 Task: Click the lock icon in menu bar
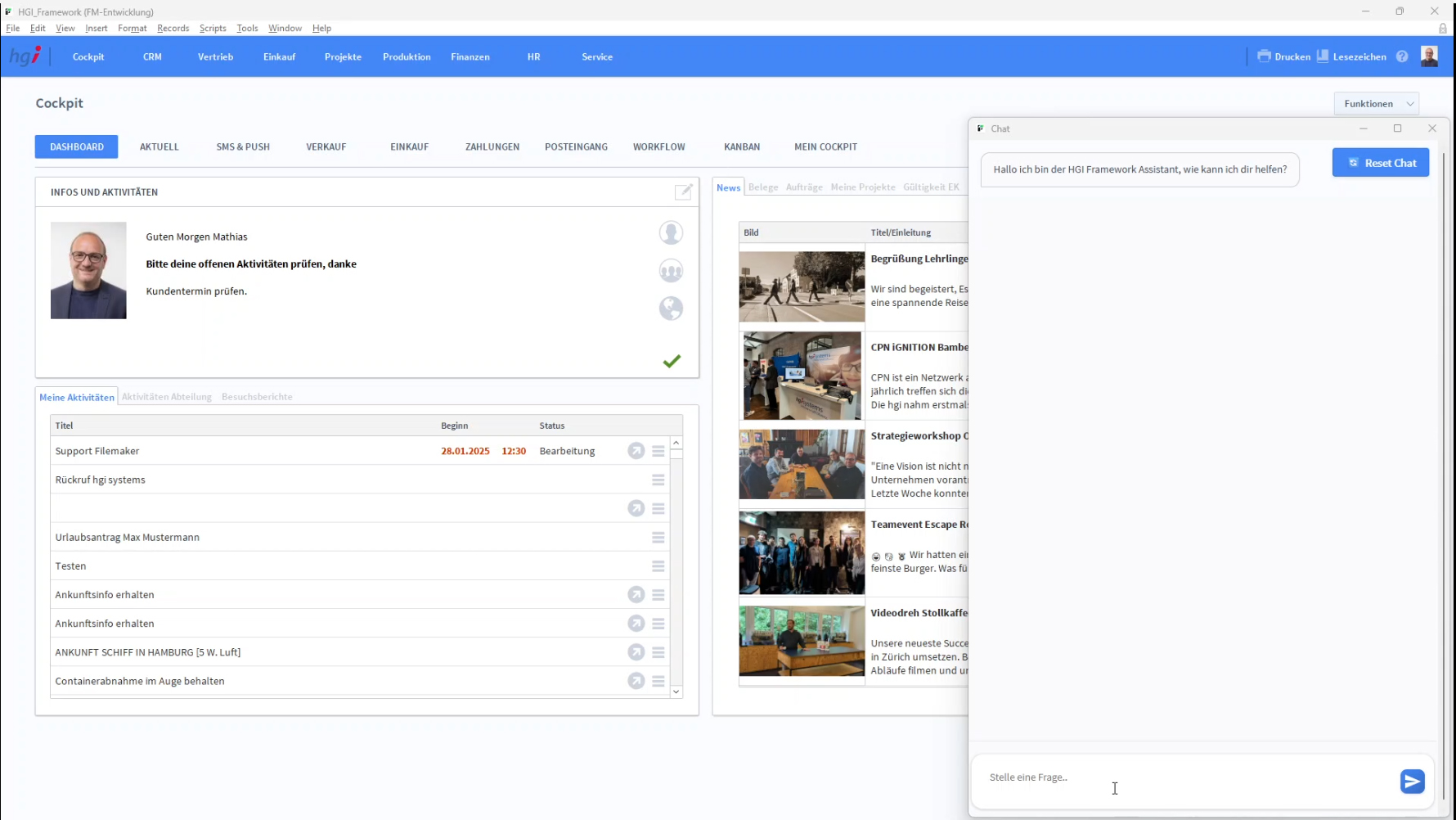1443,28
